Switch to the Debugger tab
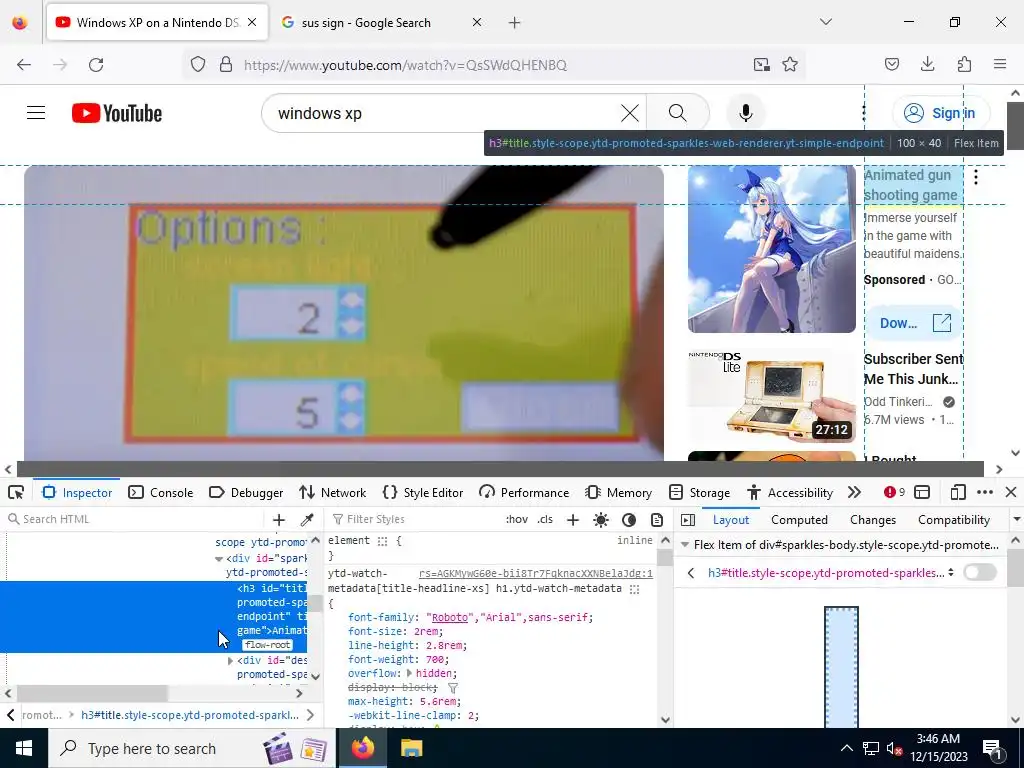This screenshot has width=1024, height=768. coord(246,492)
